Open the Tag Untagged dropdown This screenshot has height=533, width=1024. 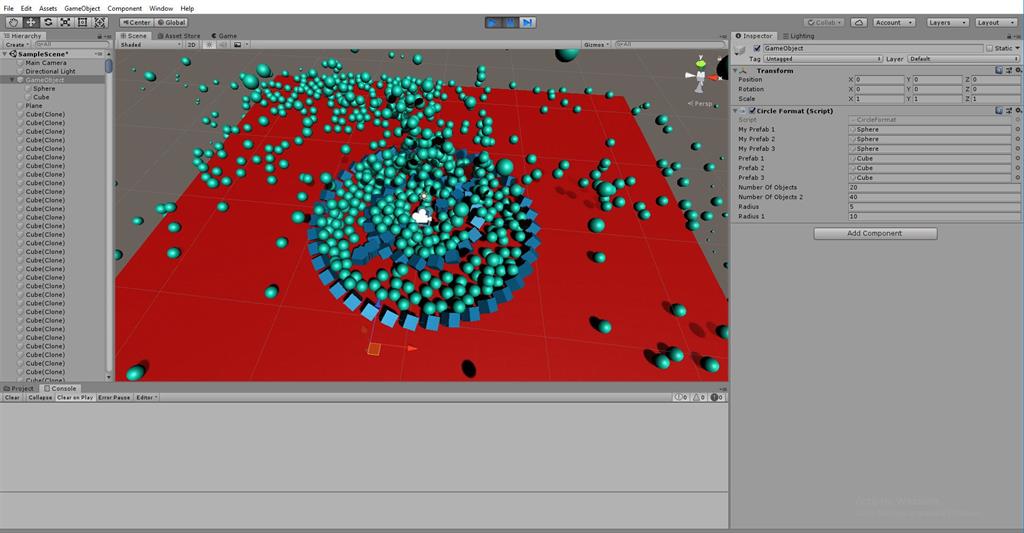coord(823,59)
